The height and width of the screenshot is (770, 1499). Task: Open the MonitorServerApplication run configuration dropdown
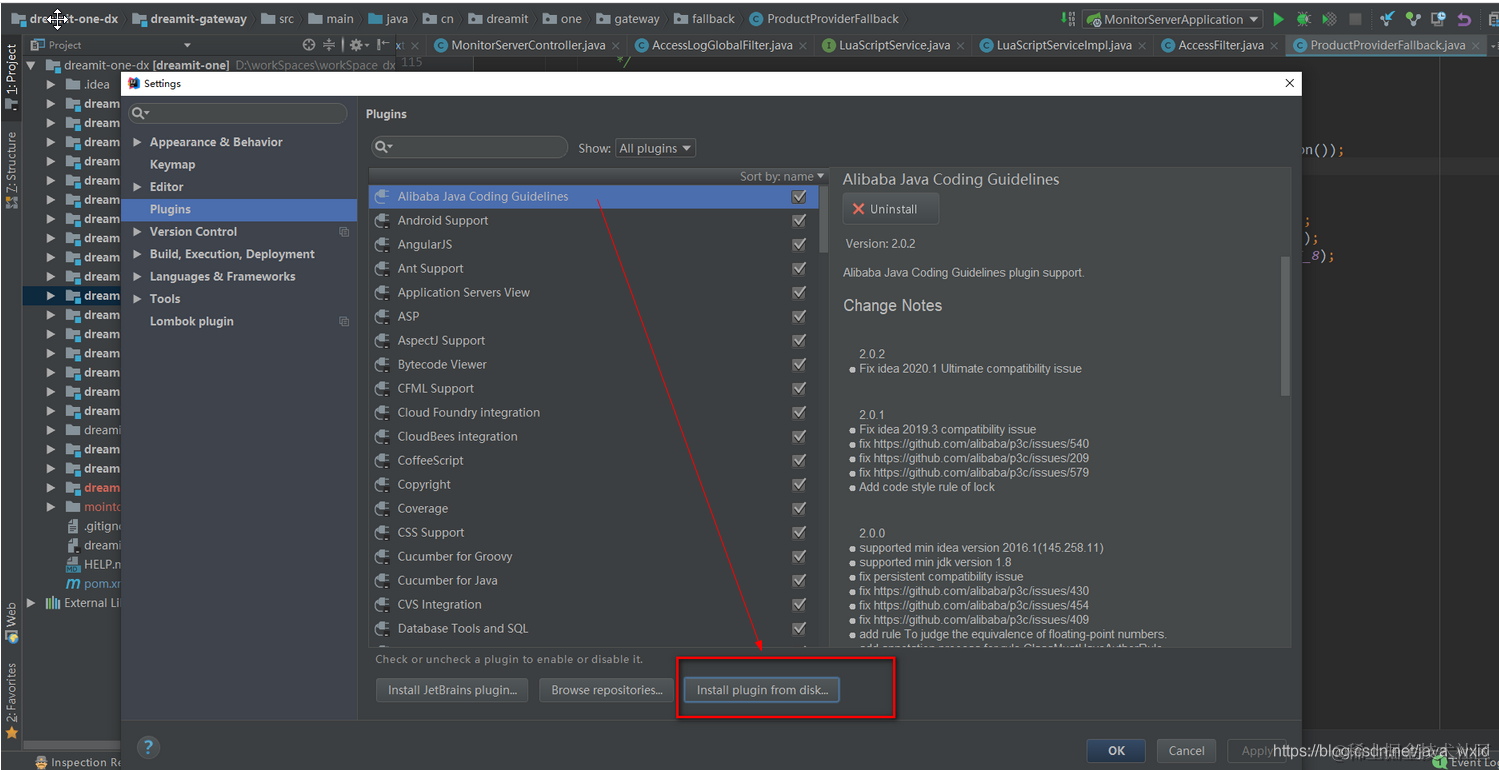(1173, 19)
